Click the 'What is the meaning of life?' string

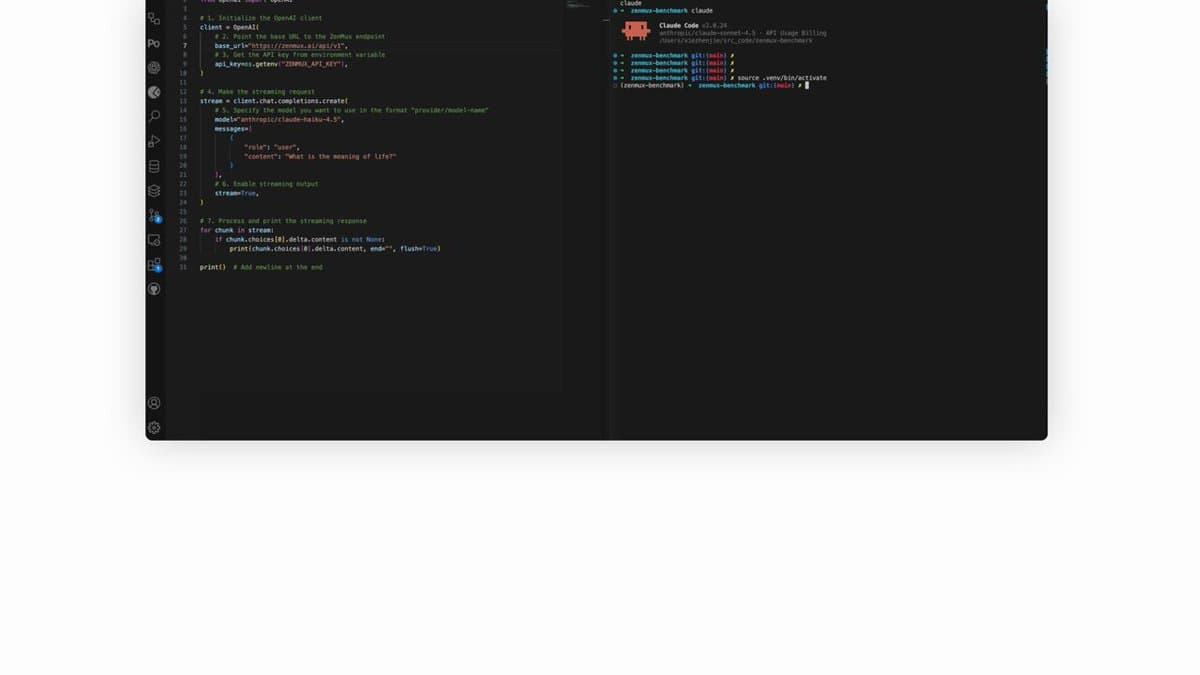(x=341, y=156)
